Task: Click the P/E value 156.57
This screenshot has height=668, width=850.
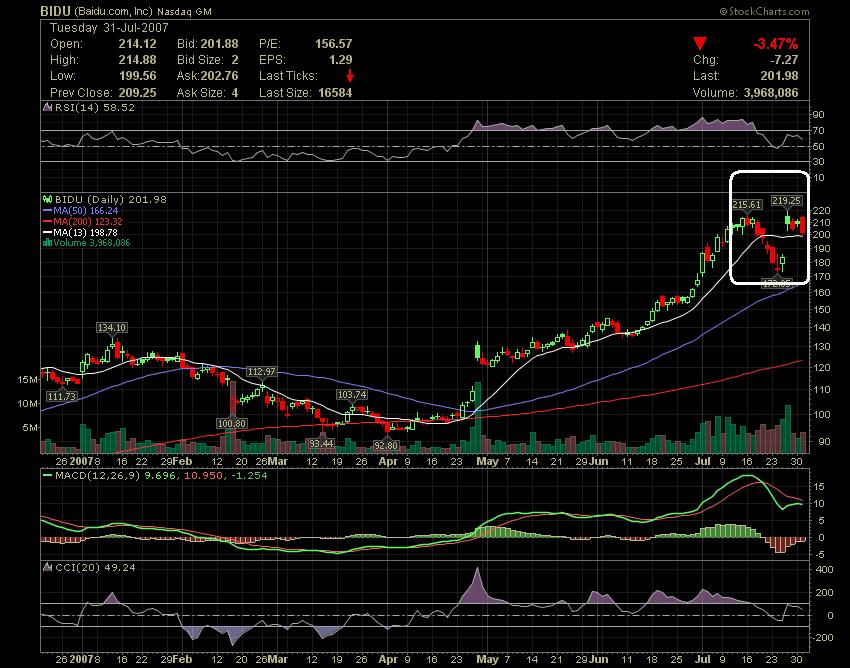Action: (333, 44)
